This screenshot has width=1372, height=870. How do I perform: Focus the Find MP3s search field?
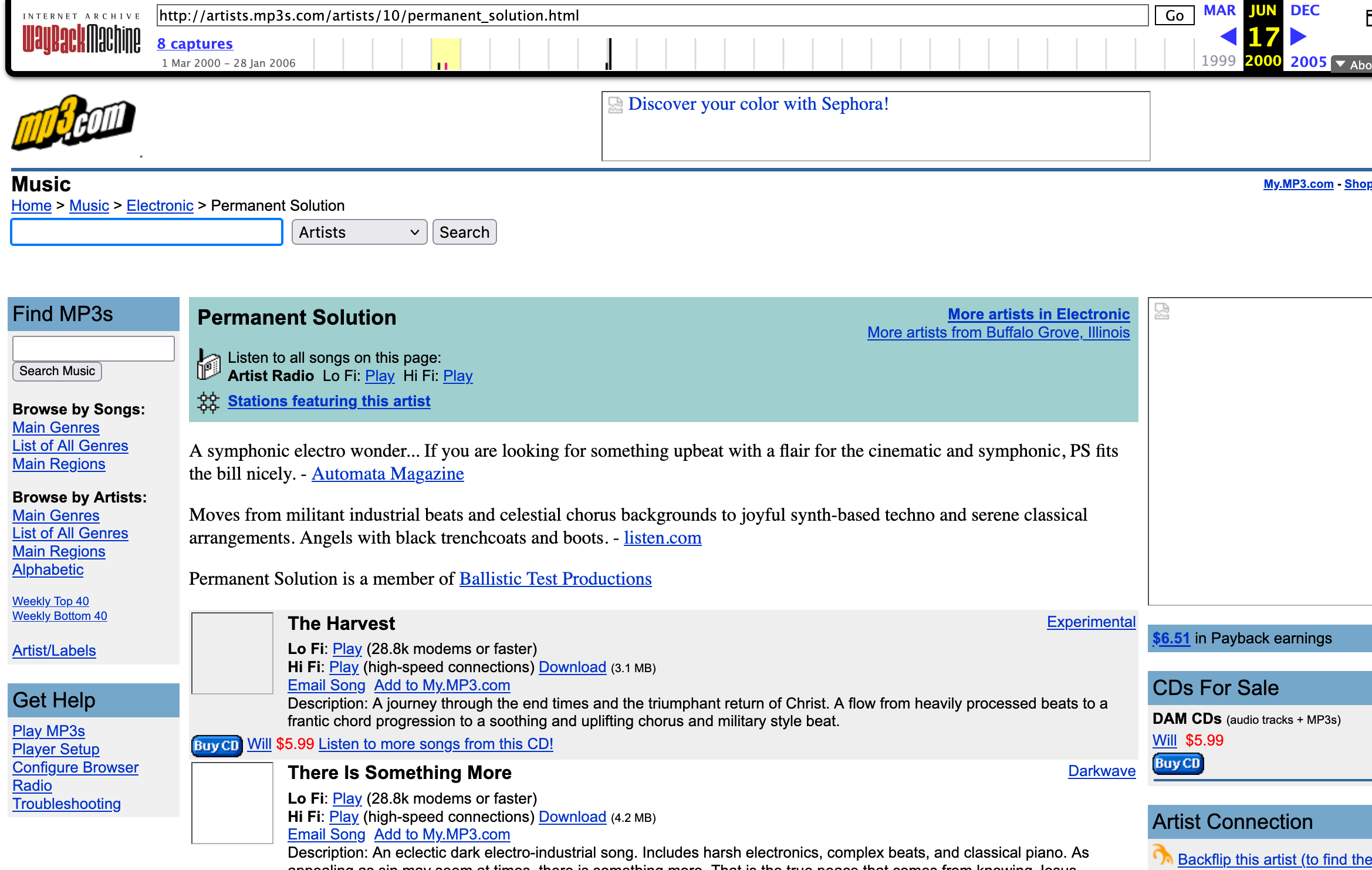(x=93, y=349)
